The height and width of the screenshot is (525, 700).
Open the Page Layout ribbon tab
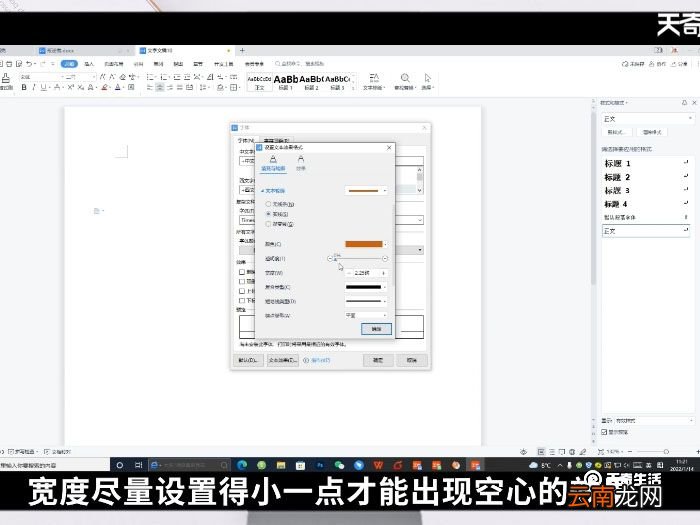pyautogui.click(x=114, y=64)
